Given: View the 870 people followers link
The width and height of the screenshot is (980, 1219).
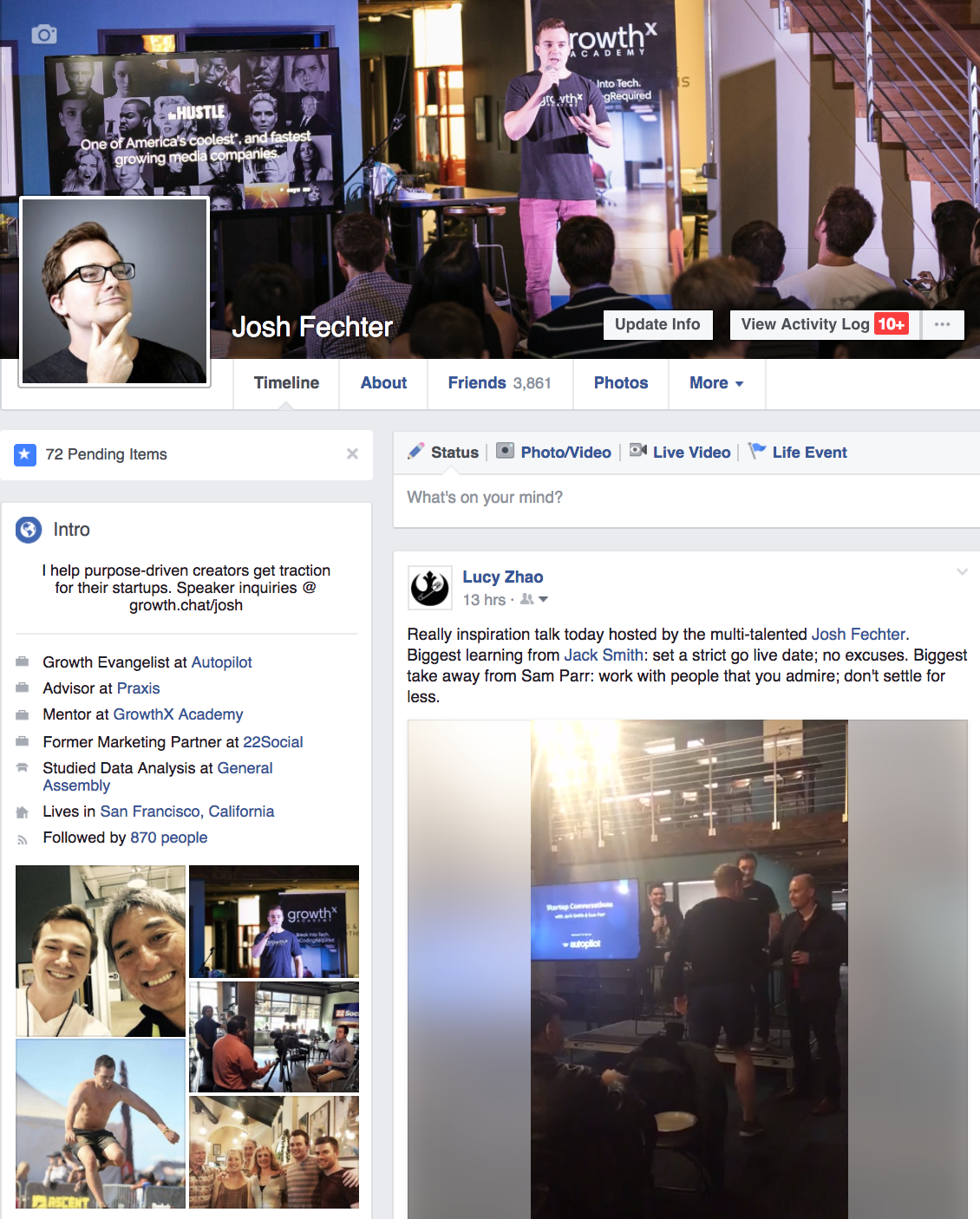Looking at the screenshot, I should click(169, 838).
